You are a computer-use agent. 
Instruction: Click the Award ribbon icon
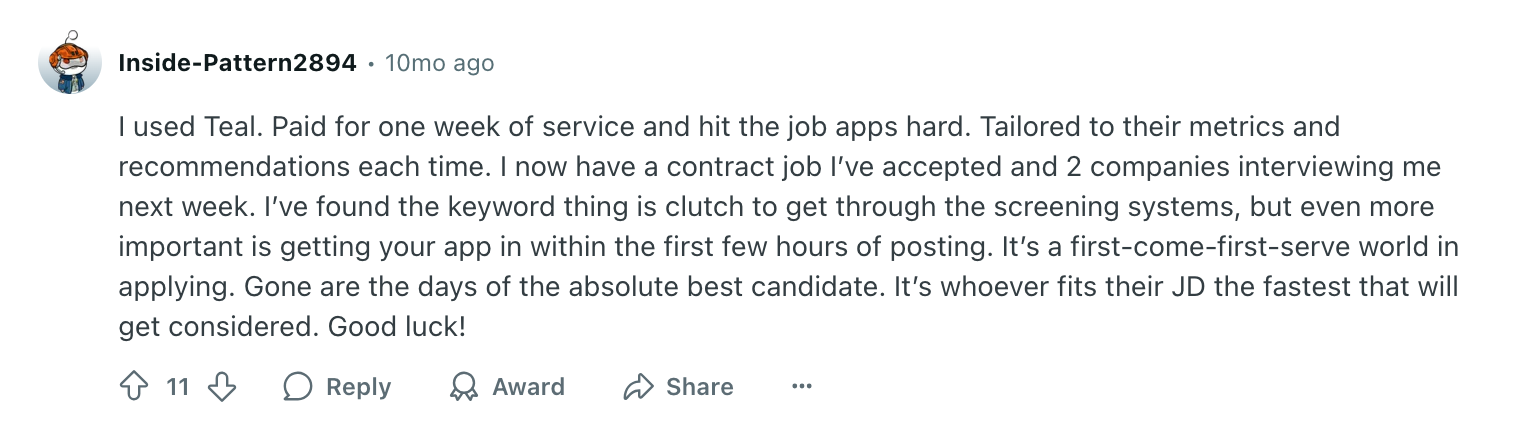[x=463, y=387]
